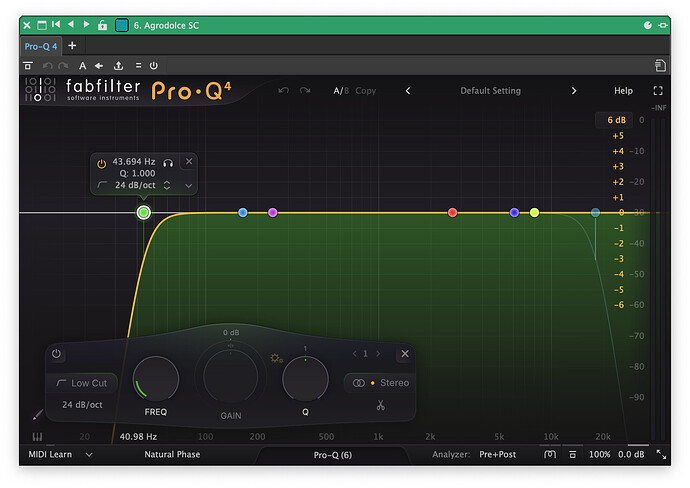Open the Low Cut filter shape dropdown

click(x=82, y=383)
